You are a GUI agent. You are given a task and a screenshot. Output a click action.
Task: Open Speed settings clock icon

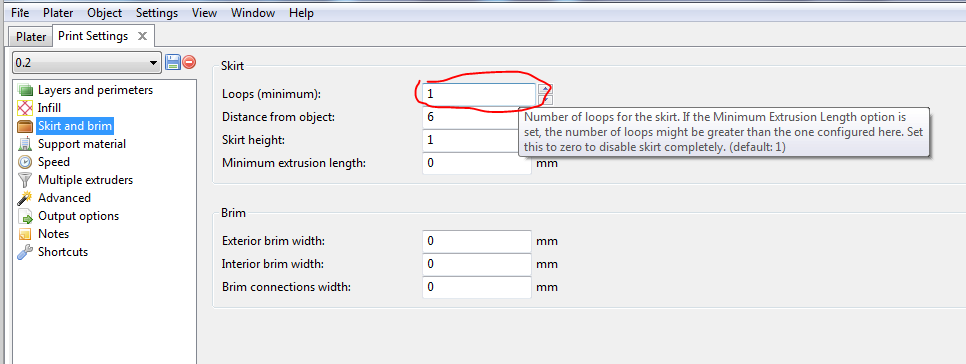coord(25,162)
